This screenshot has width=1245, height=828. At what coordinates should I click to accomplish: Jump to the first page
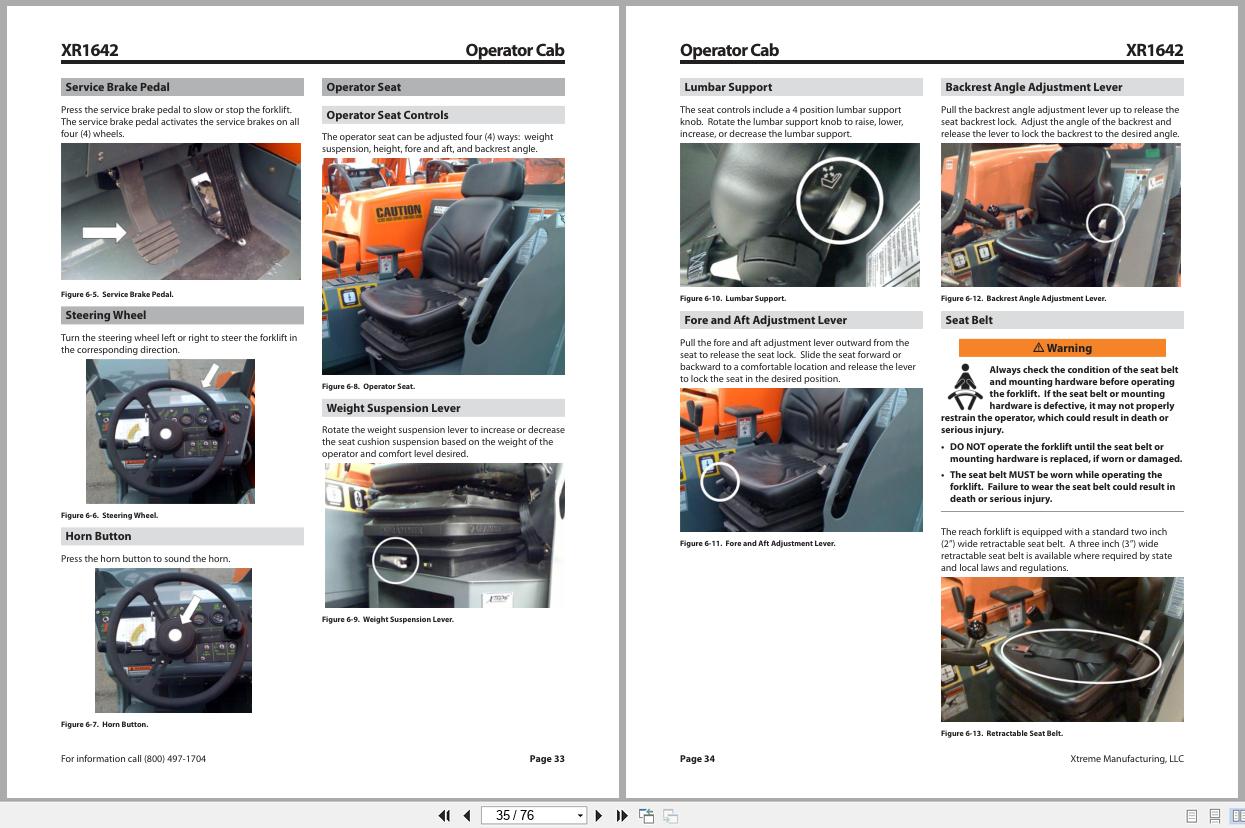445,816
